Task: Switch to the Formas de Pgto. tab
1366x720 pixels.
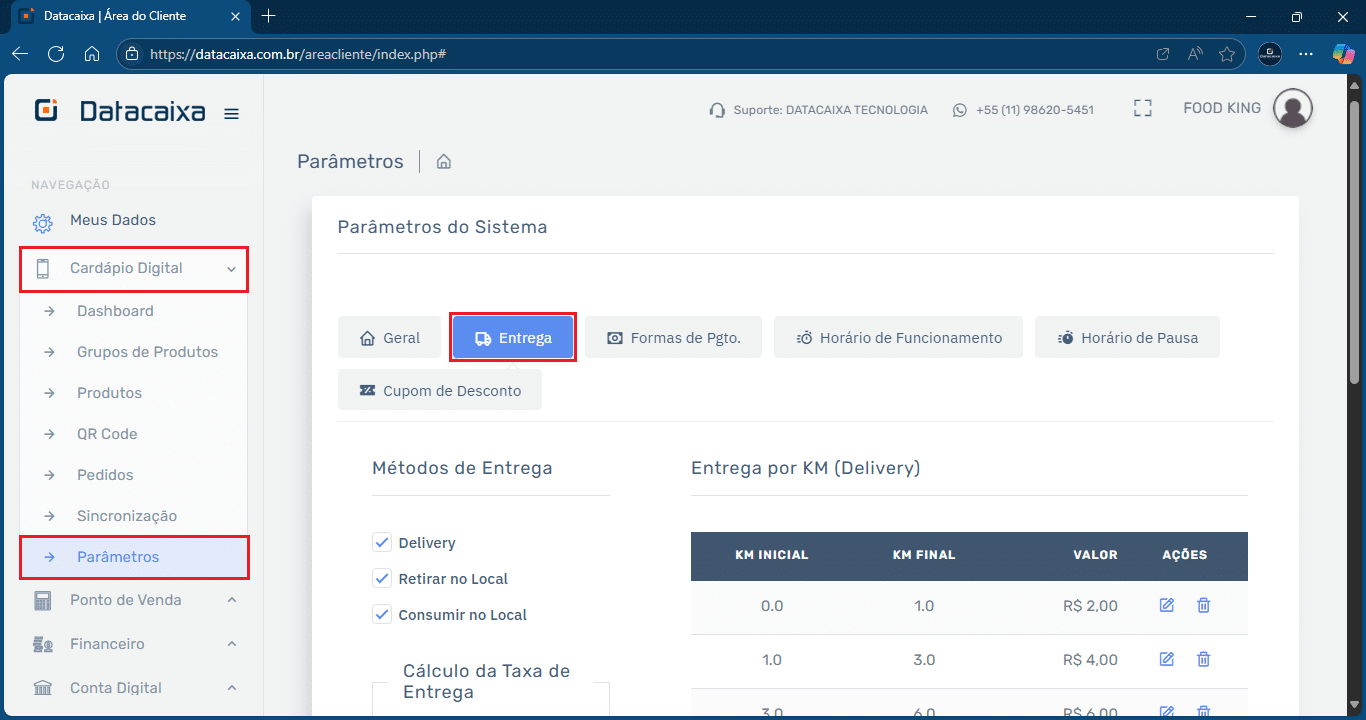Action: pyautogui.click(x=673, y=338)
